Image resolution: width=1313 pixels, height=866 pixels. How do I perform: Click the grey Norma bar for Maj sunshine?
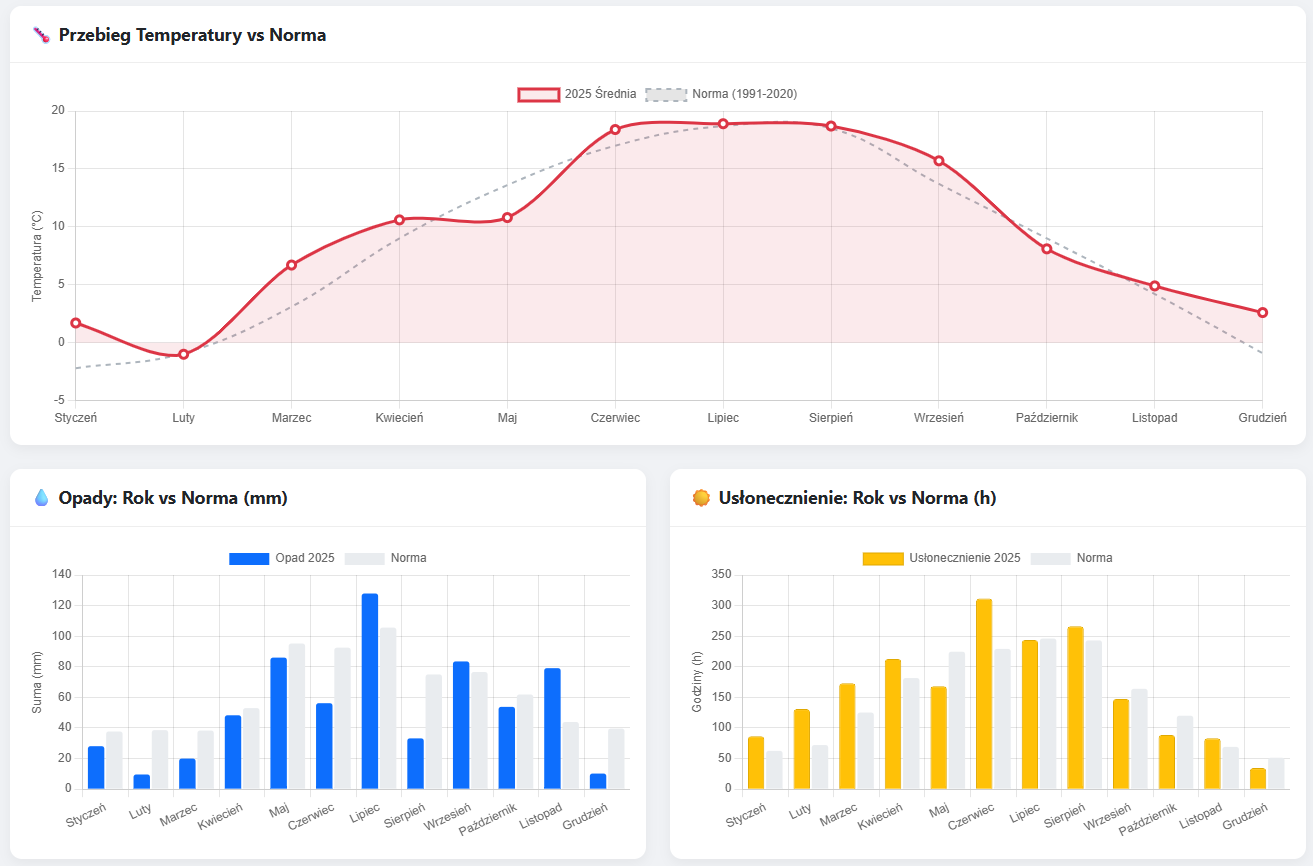click(957, 720)
